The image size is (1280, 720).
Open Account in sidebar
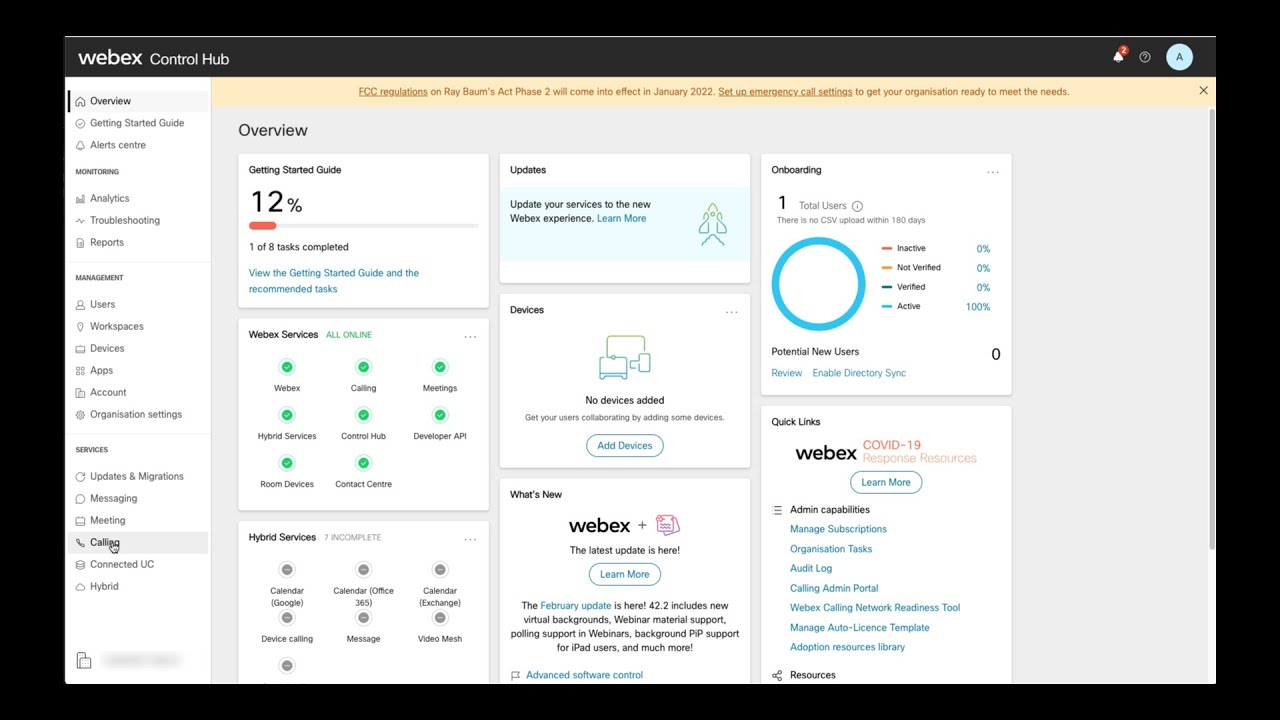(138, 392)
